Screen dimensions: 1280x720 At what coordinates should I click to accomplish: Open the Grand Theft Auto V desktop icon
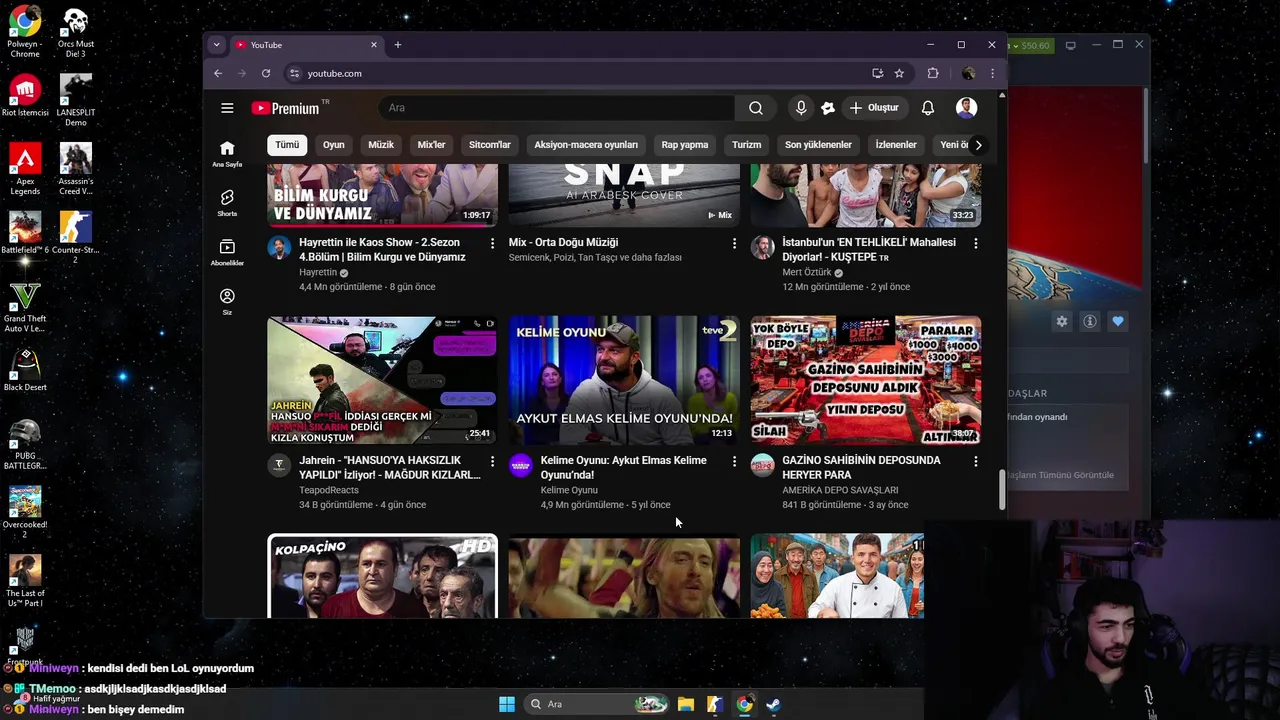point(25,306)
